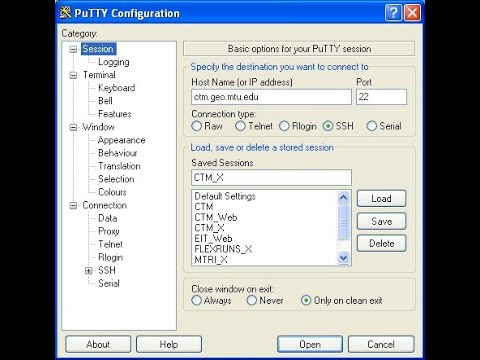This screenshot has width=480, height=360.
Task: Click the Load session button
Action: point(381,199)
